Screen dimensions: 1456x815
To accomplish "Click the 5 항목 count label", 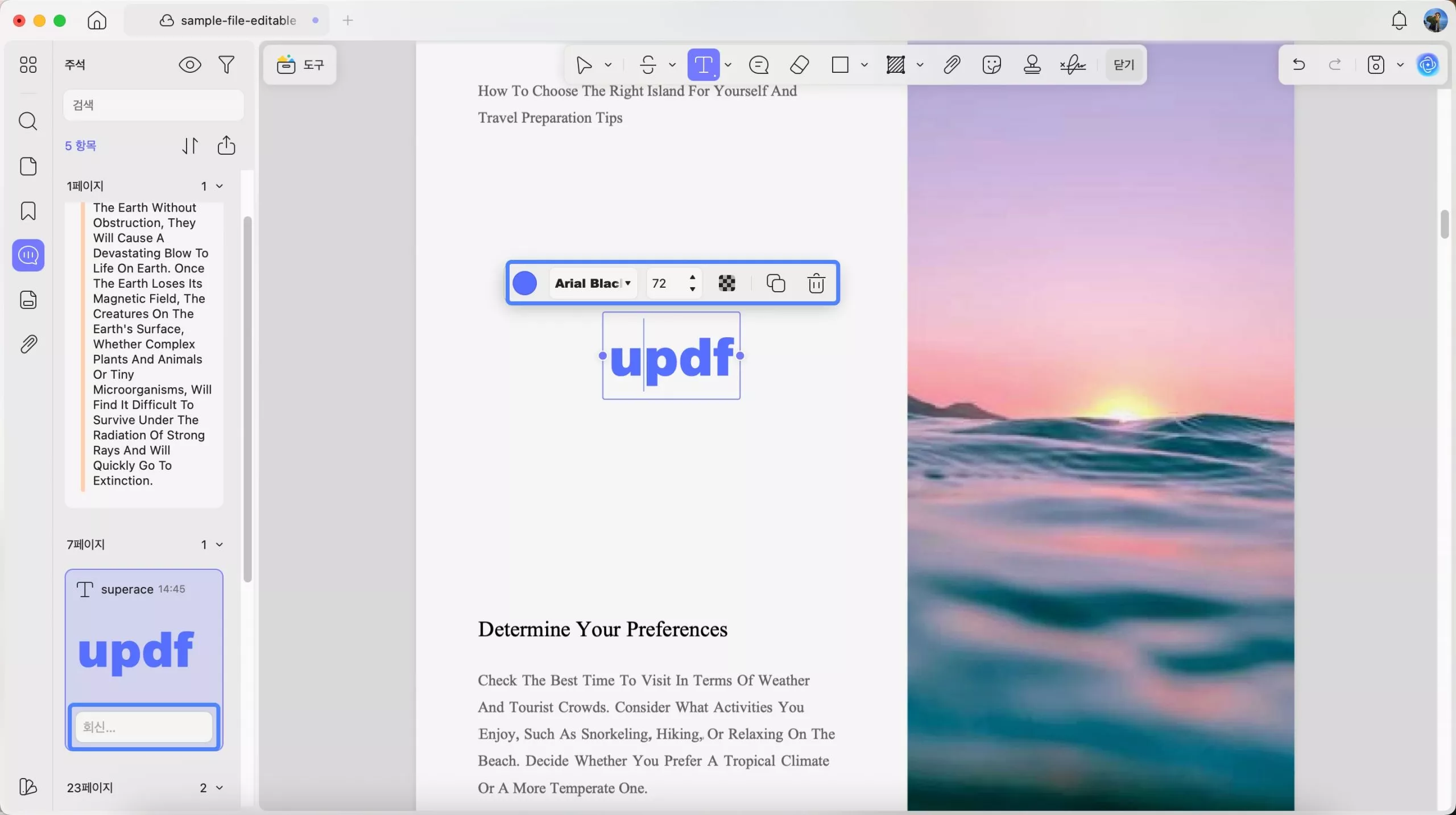I will click(81, 146).
